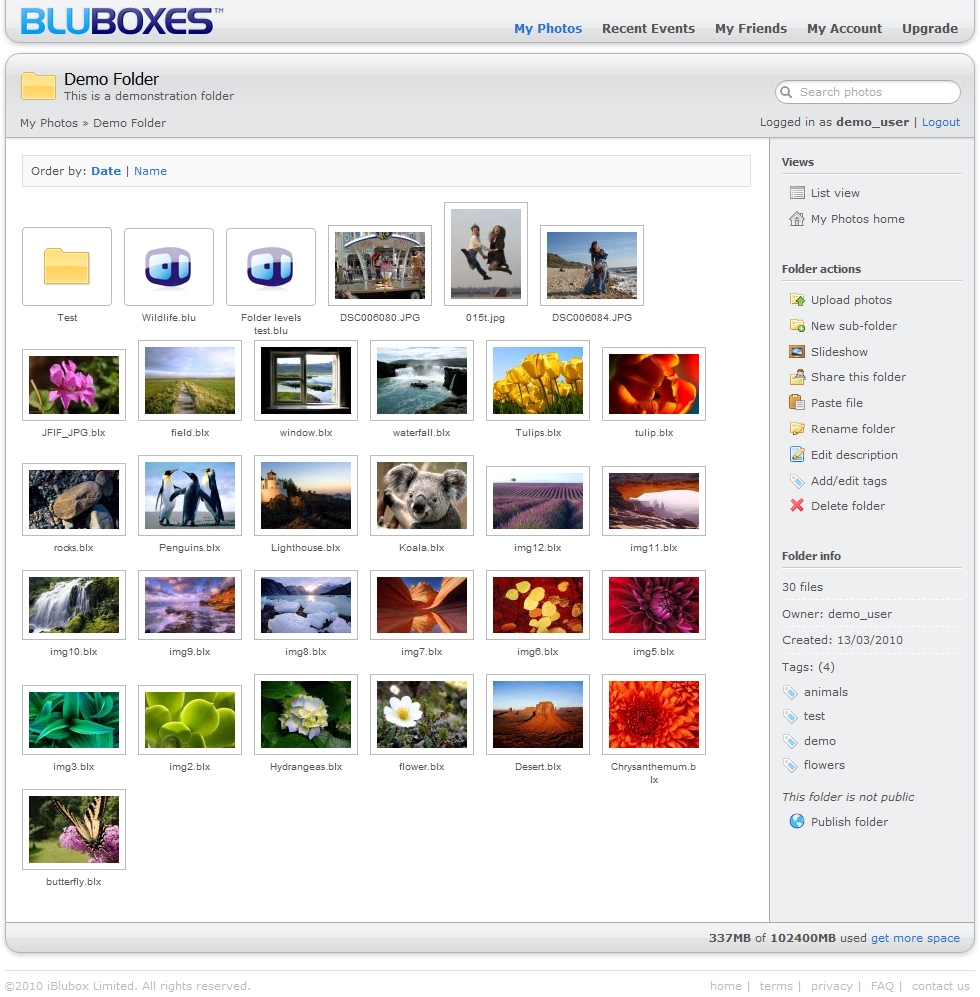Screen dimensions: 980x997
Task: Click the Logout link
Action: point(941,122)
